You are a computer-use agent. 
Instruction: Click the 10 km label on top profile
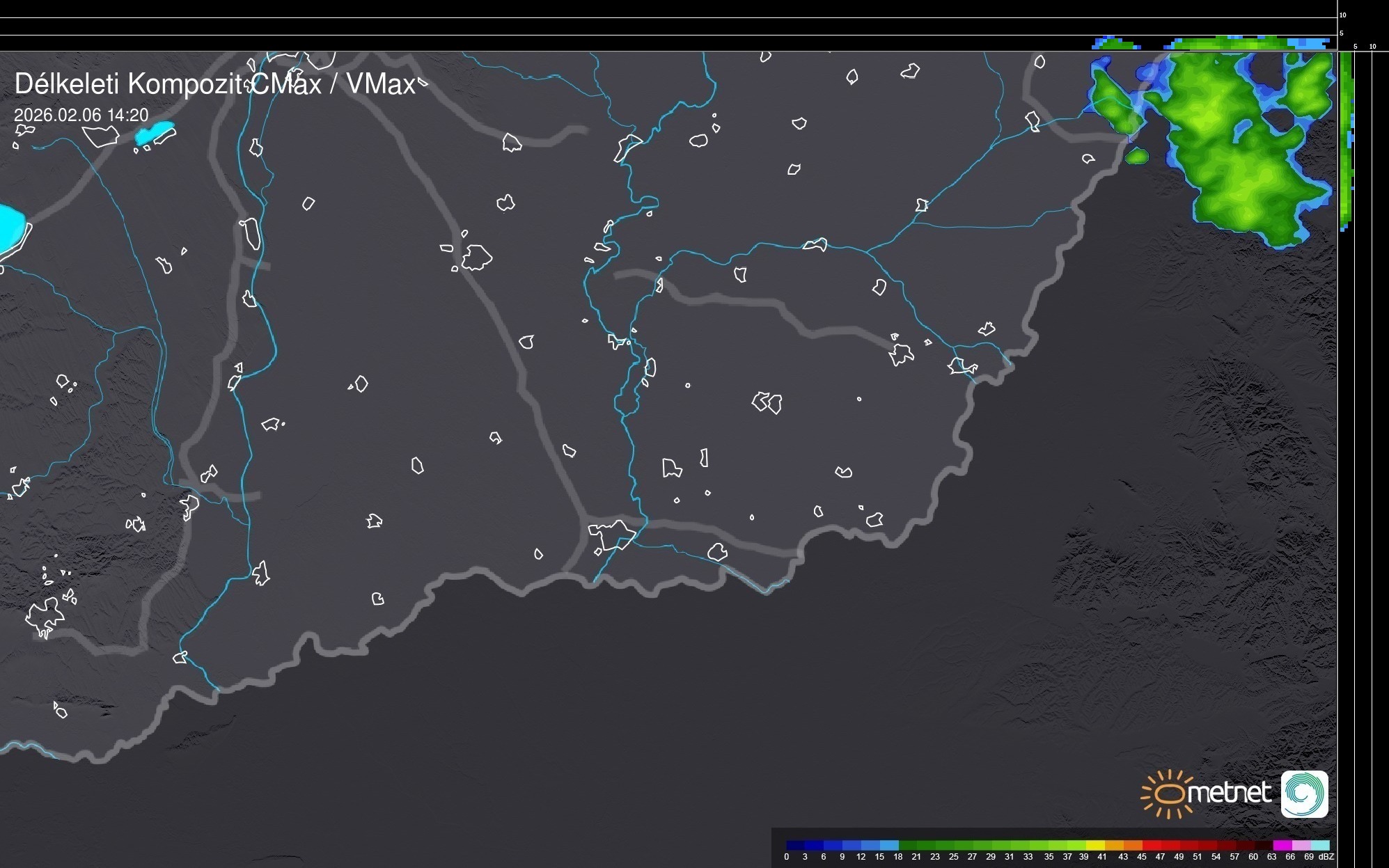(x=1342, y=15)
